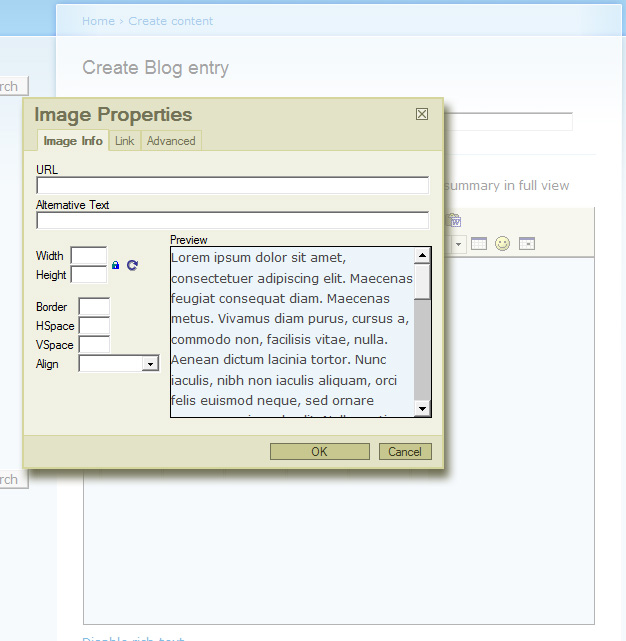Focus the Width input box
This screenshot has width=626, height=641.
(x=89, y=256)
